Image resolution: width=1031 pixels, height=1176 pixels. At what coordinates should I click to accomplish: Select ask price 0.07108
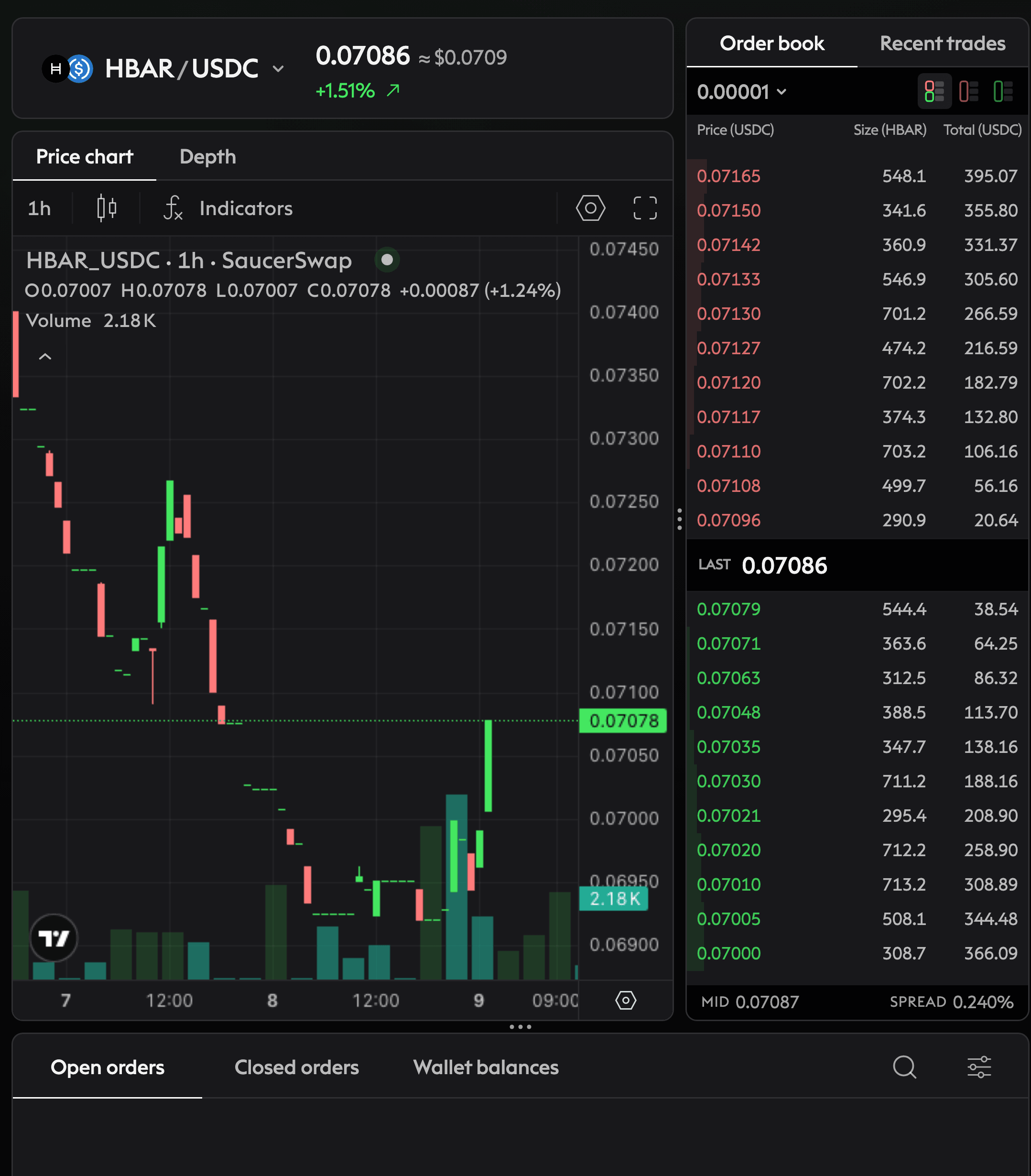pos(728,486)
